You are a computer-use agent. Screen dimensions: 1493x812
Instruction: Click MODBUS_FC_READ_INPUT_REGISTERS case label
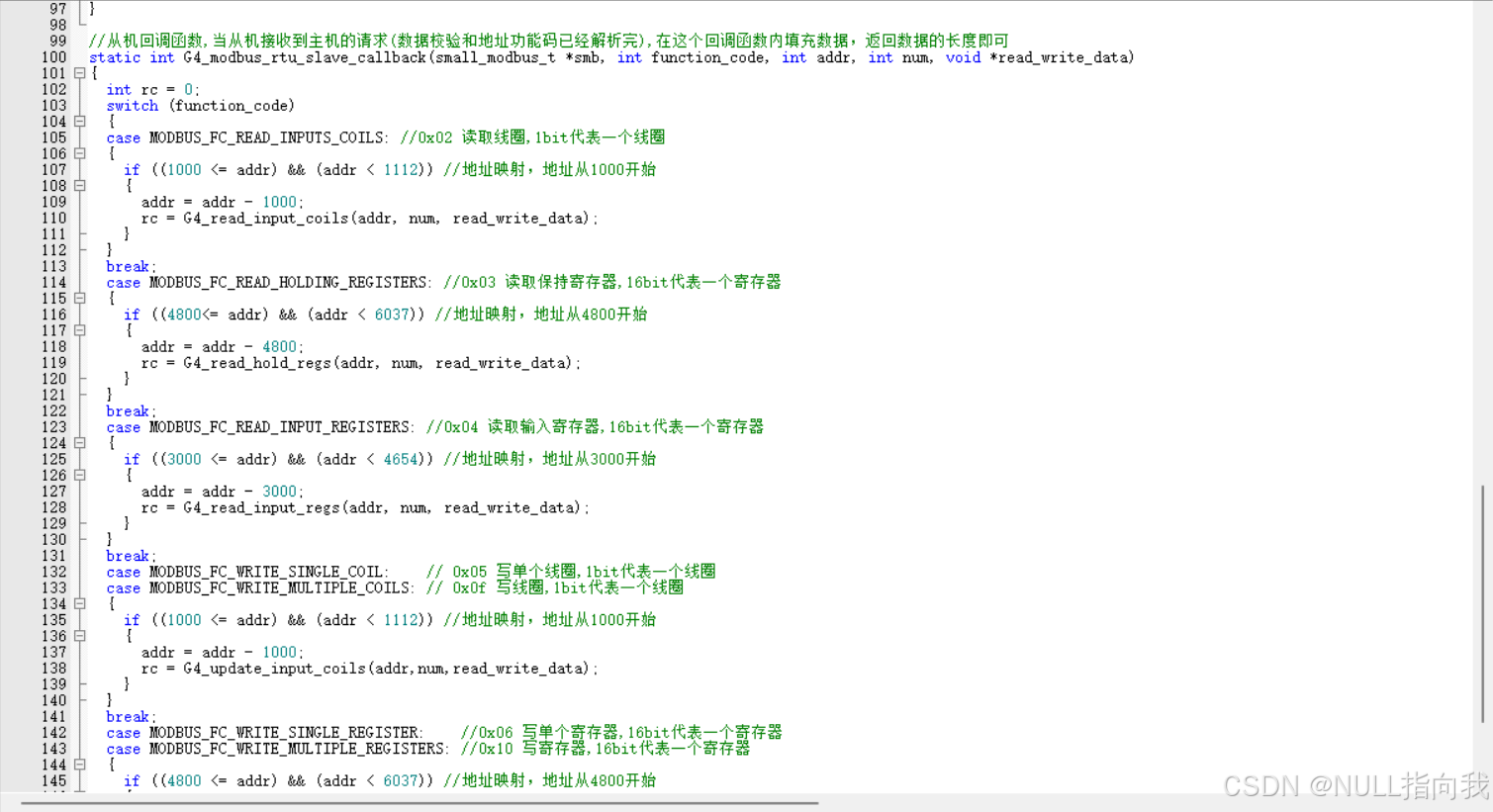pos(280,427)
